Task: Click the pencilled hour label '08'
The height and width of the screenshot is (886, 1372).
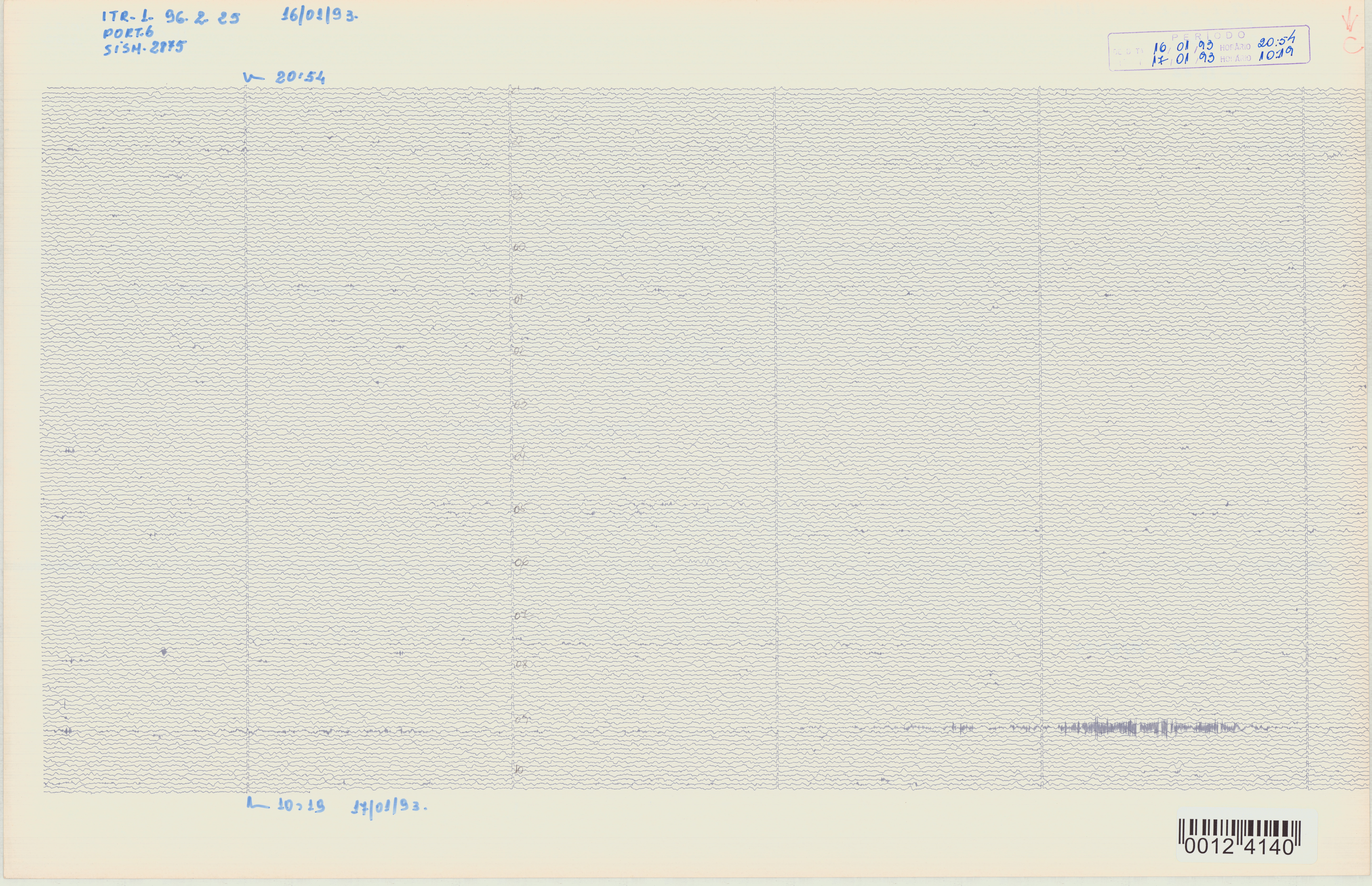Action: (521, 664)
